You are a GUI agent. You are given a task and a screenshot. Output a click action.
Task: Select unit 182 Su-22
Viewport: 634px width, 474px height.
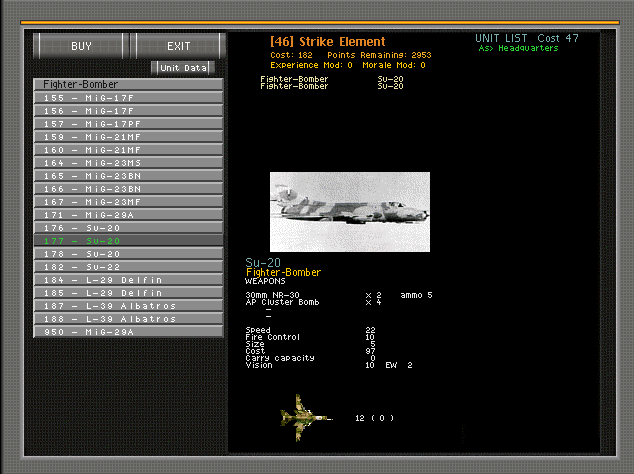tap(128, 266)
